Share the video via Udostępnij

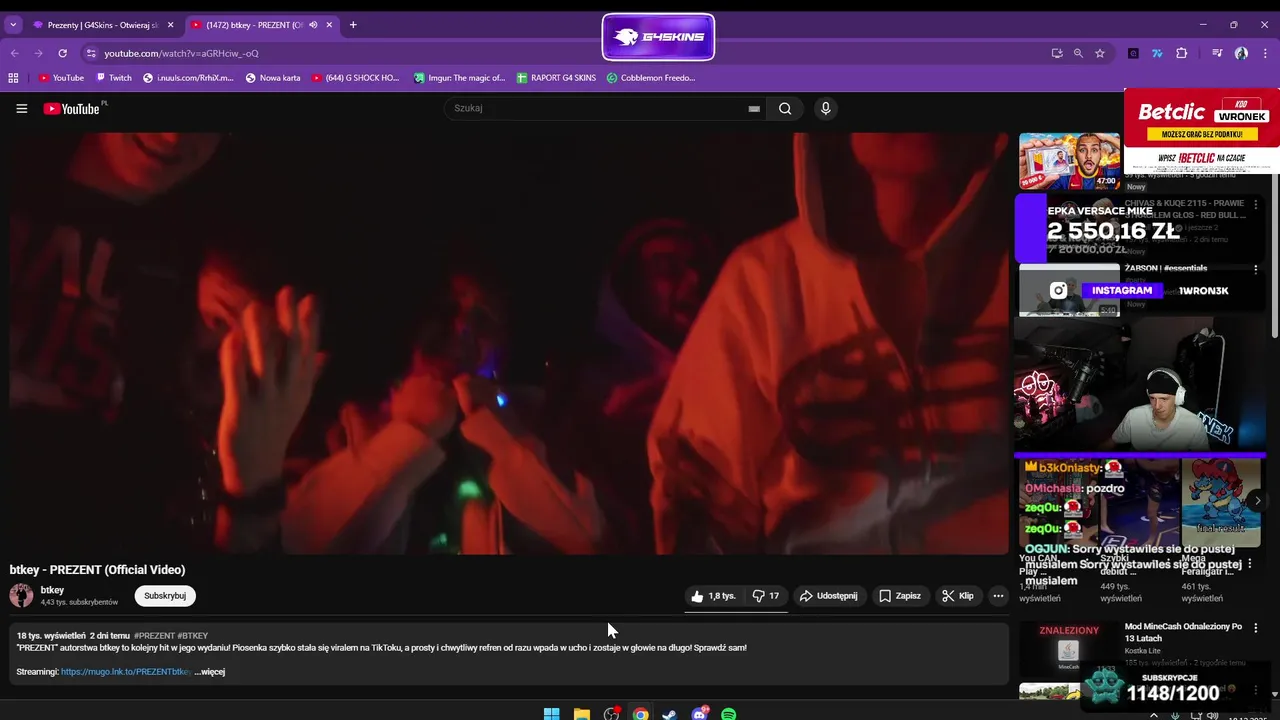click(828, 596)
